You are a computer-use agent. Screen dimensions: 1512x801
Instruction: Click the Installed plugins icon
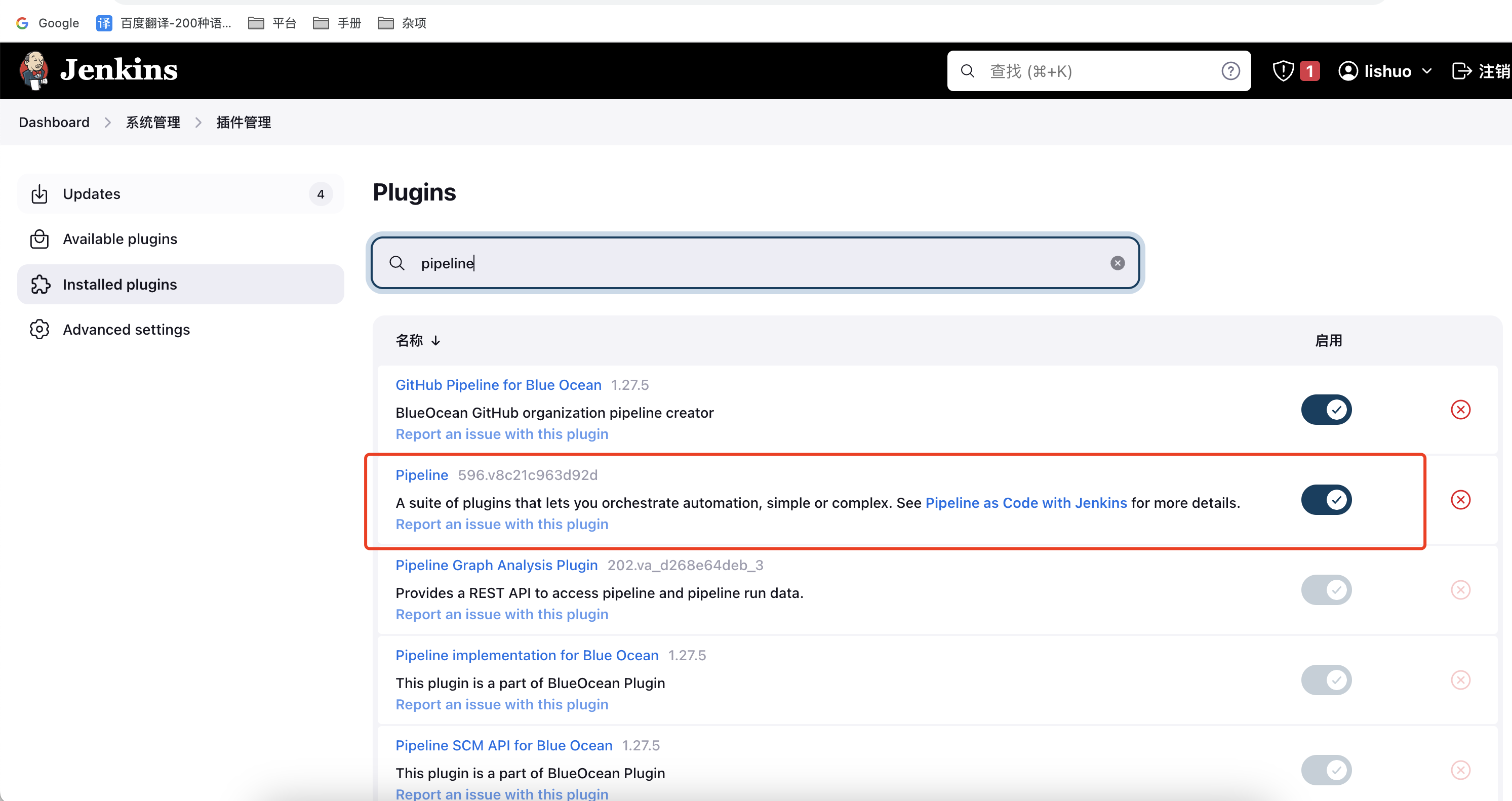tap(41, 284)
